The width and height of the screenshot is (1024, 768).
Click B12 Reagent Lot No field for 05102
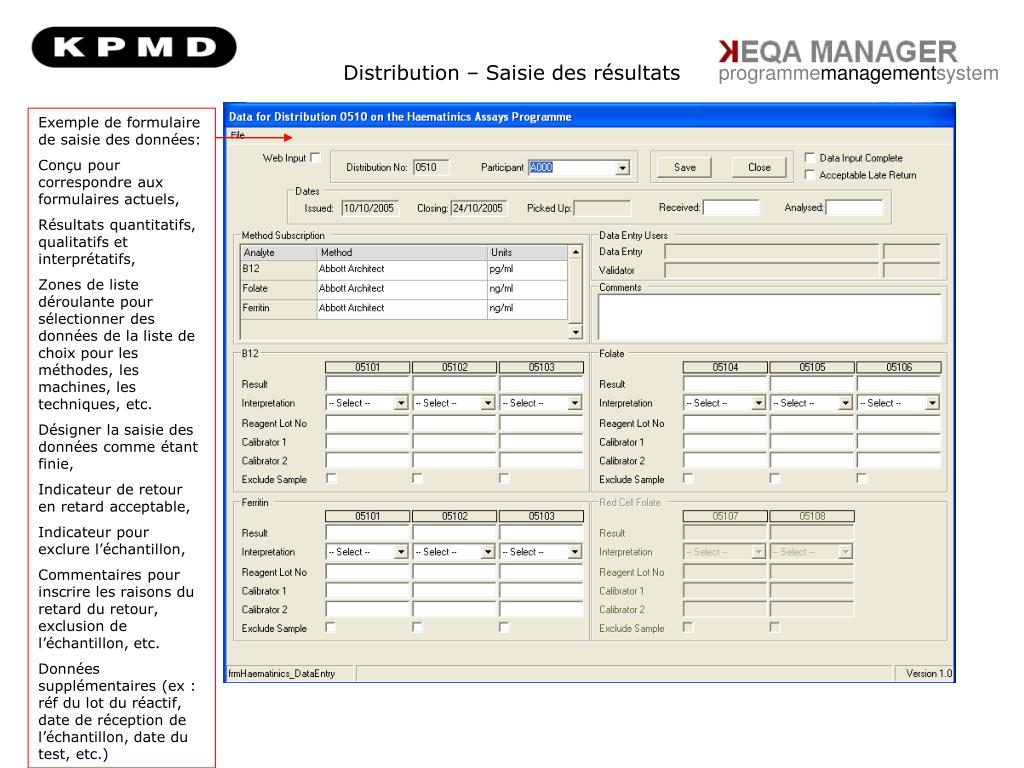pos(455,423)
